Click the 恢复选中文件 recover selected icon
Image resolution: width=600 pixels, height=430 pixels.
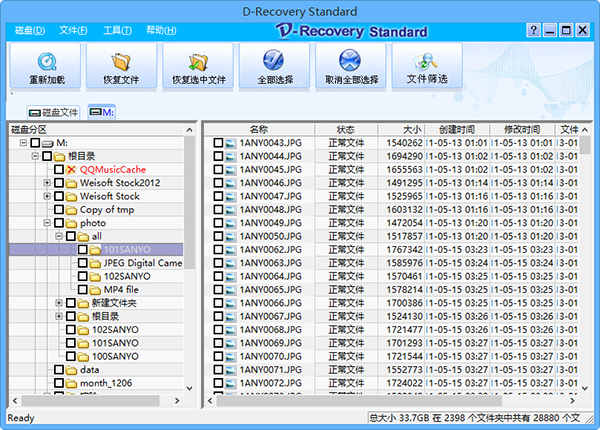(198, 62)
